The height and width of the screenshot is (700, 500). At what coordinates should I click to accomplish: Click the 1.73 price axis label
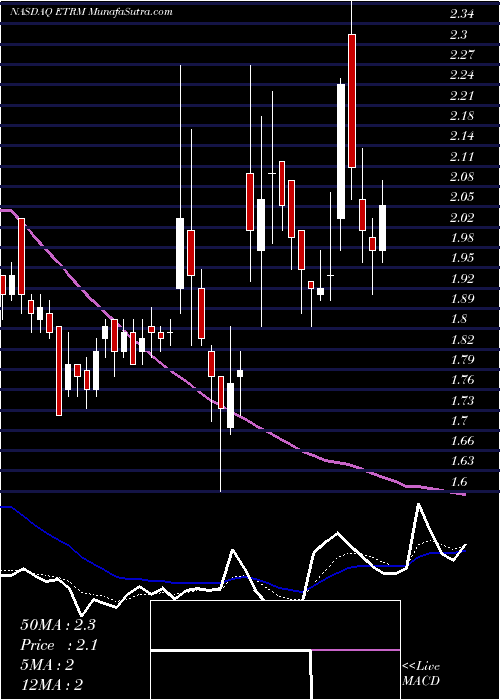(x=462, y=401)
